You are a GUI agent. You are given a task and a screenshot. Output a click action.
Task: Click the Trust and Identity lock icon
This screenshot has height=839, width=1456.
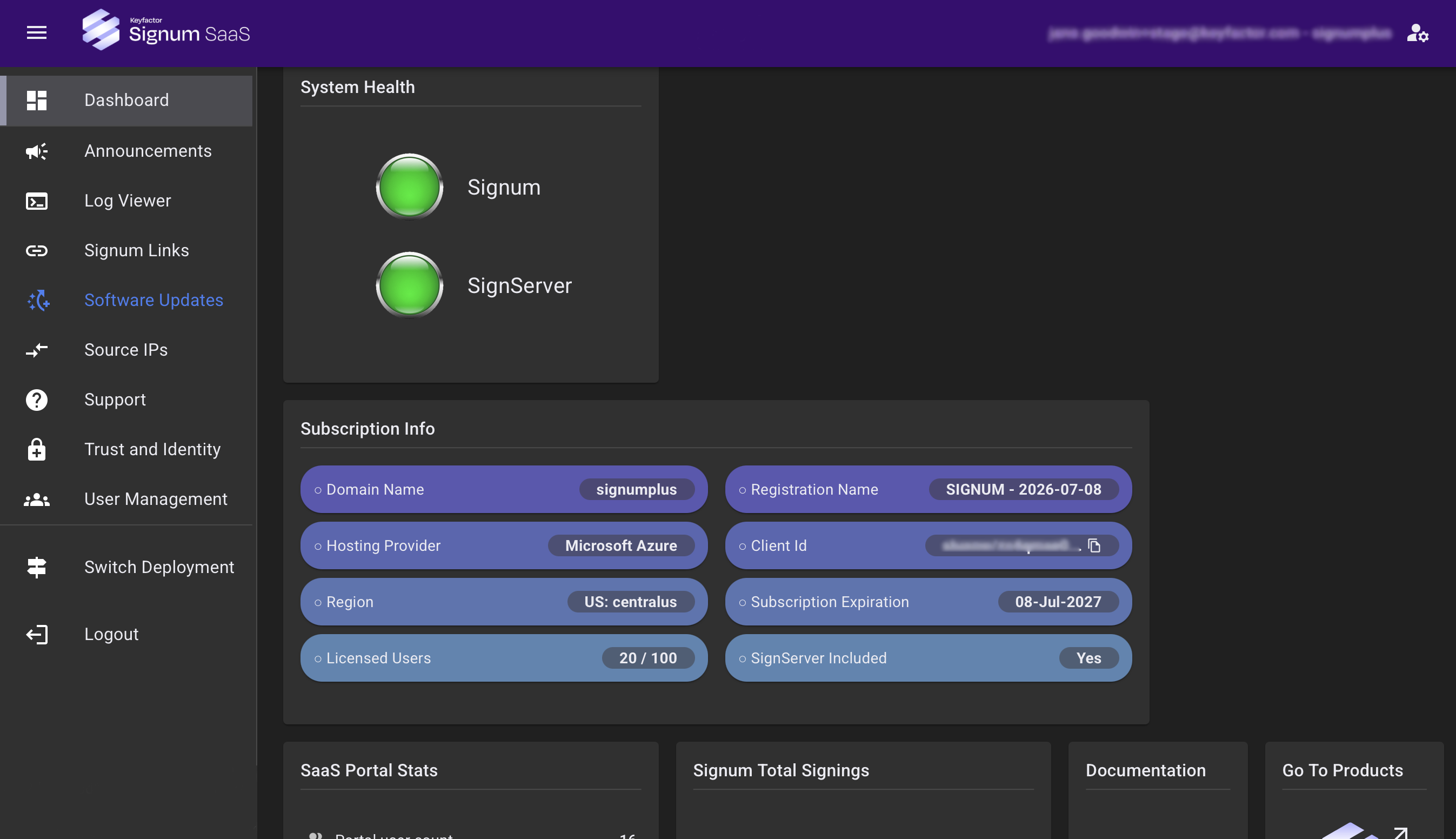(36, 449)
